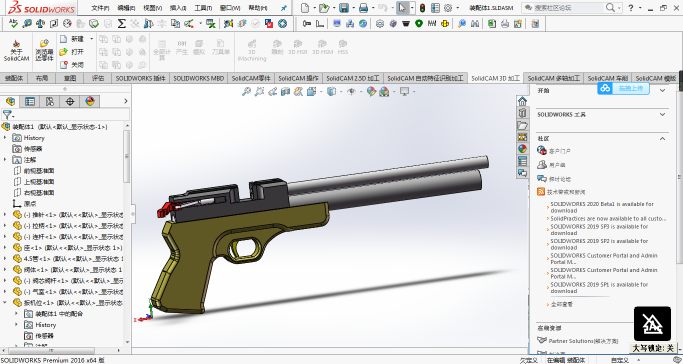Open the ConfigurationManager tab icon
Screen dimensions: 683x364
click(x=50, y=101)
